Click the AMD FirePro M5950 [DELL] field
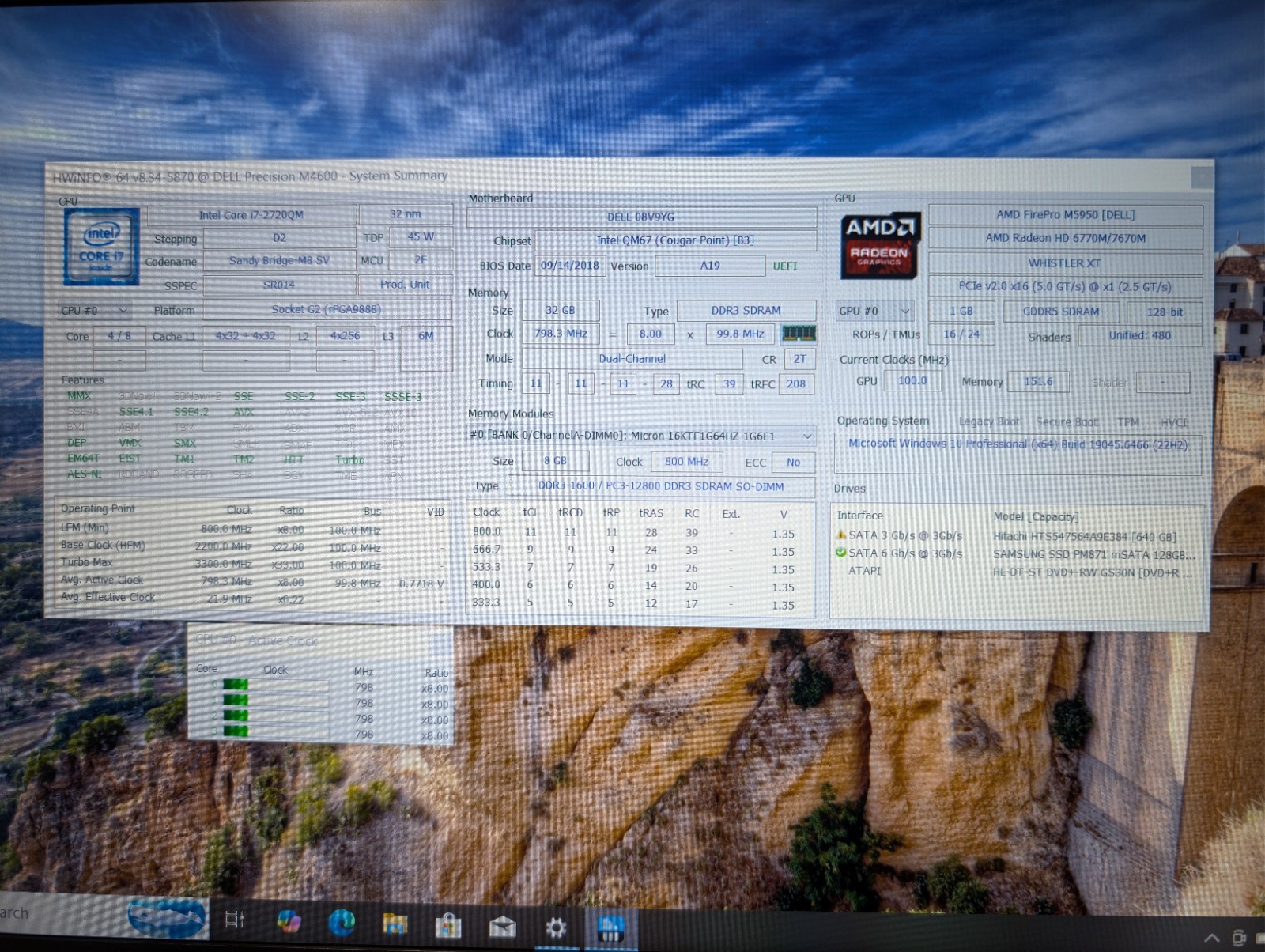 tap(1065, 215)
